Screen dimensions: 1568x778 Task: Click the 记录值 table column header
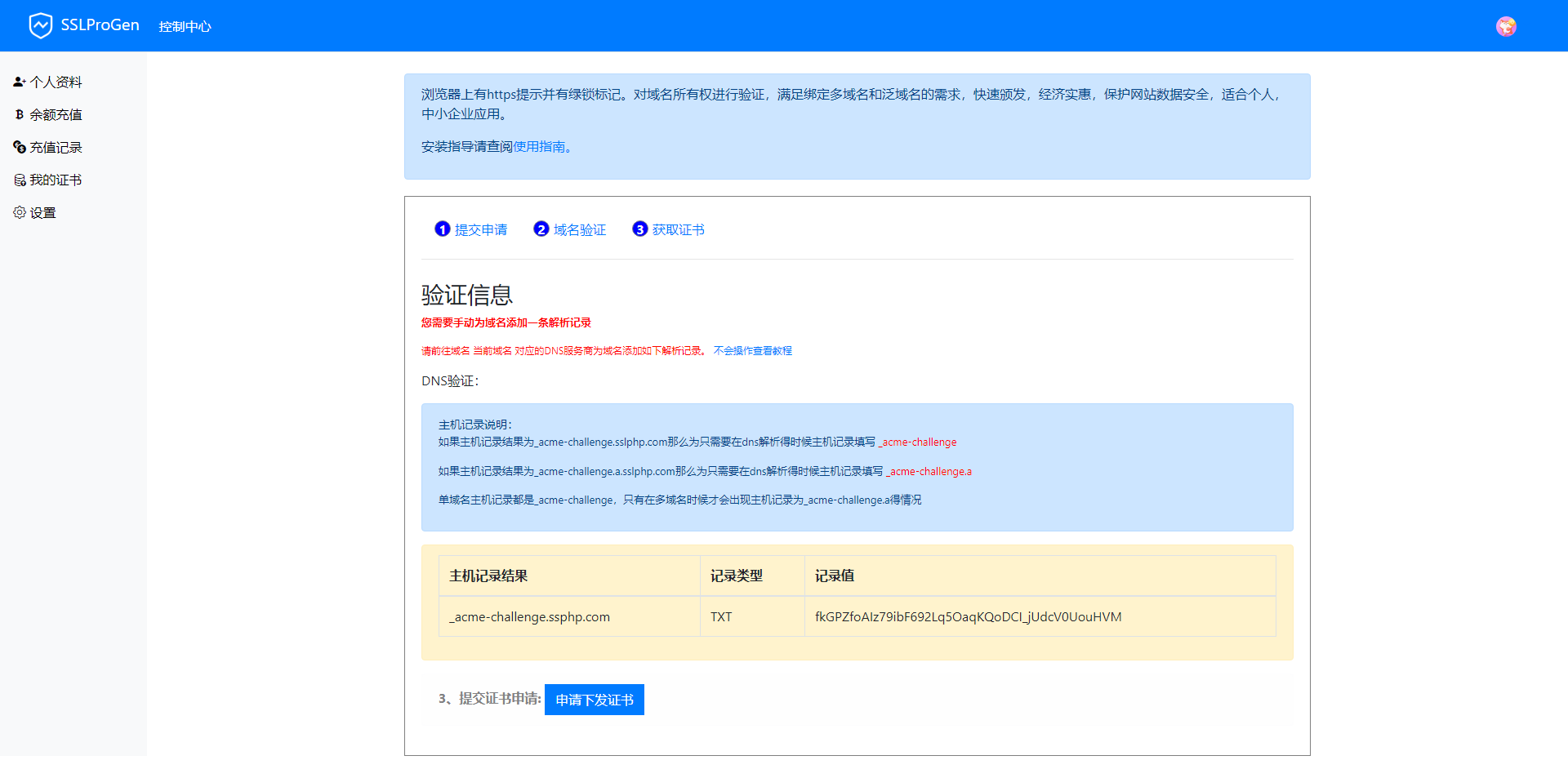834,576
